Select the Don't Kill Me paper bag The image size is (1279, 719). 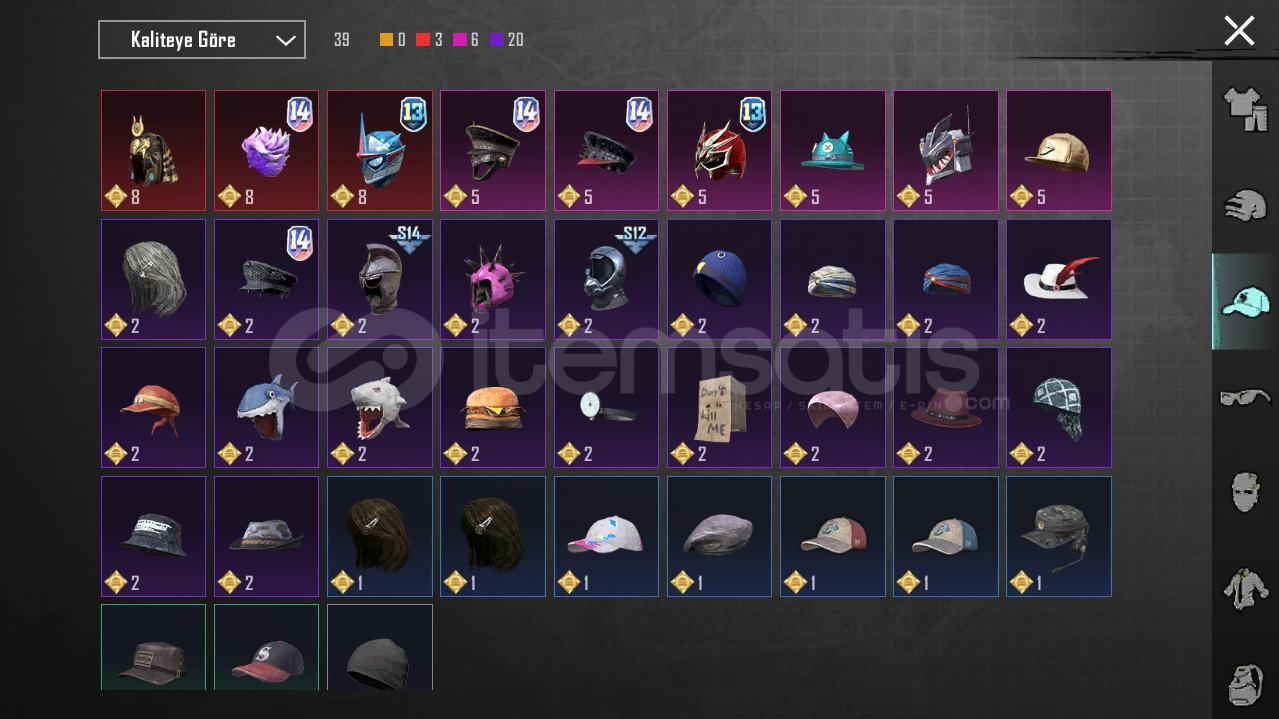(719, 407)
